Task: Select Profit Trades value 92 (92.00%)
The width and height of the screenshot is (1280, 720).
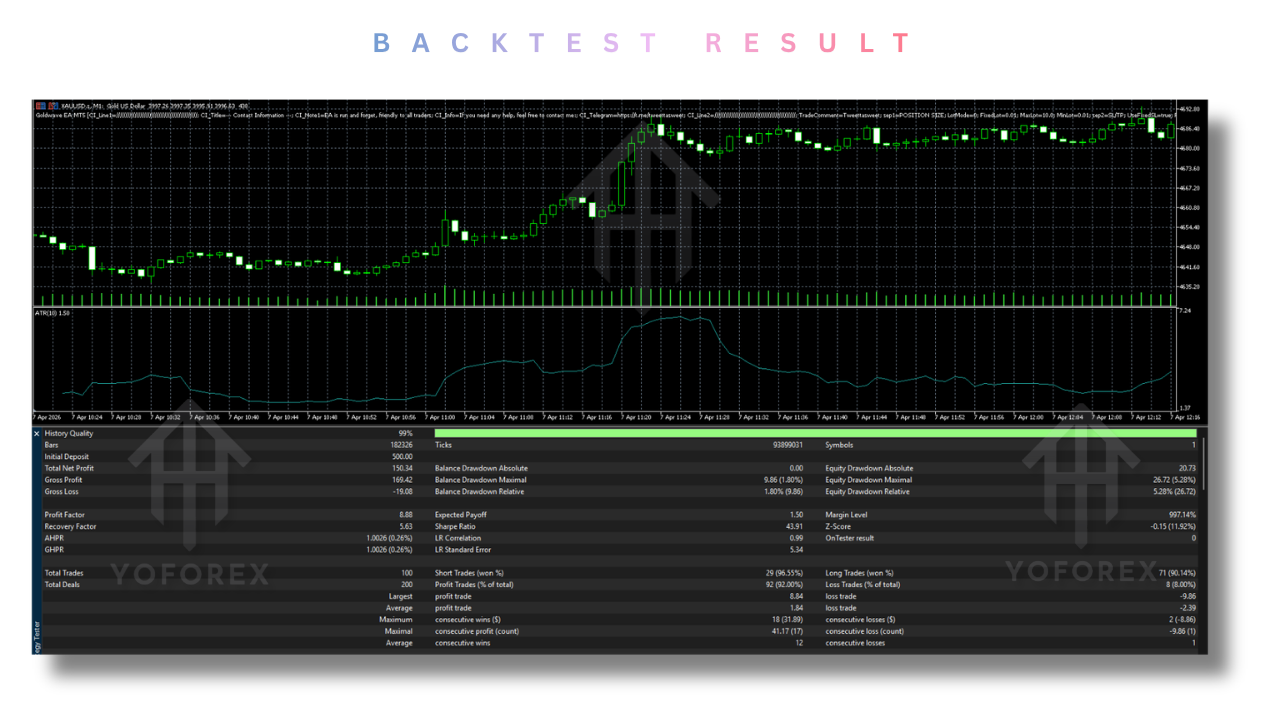Action: 782,585
